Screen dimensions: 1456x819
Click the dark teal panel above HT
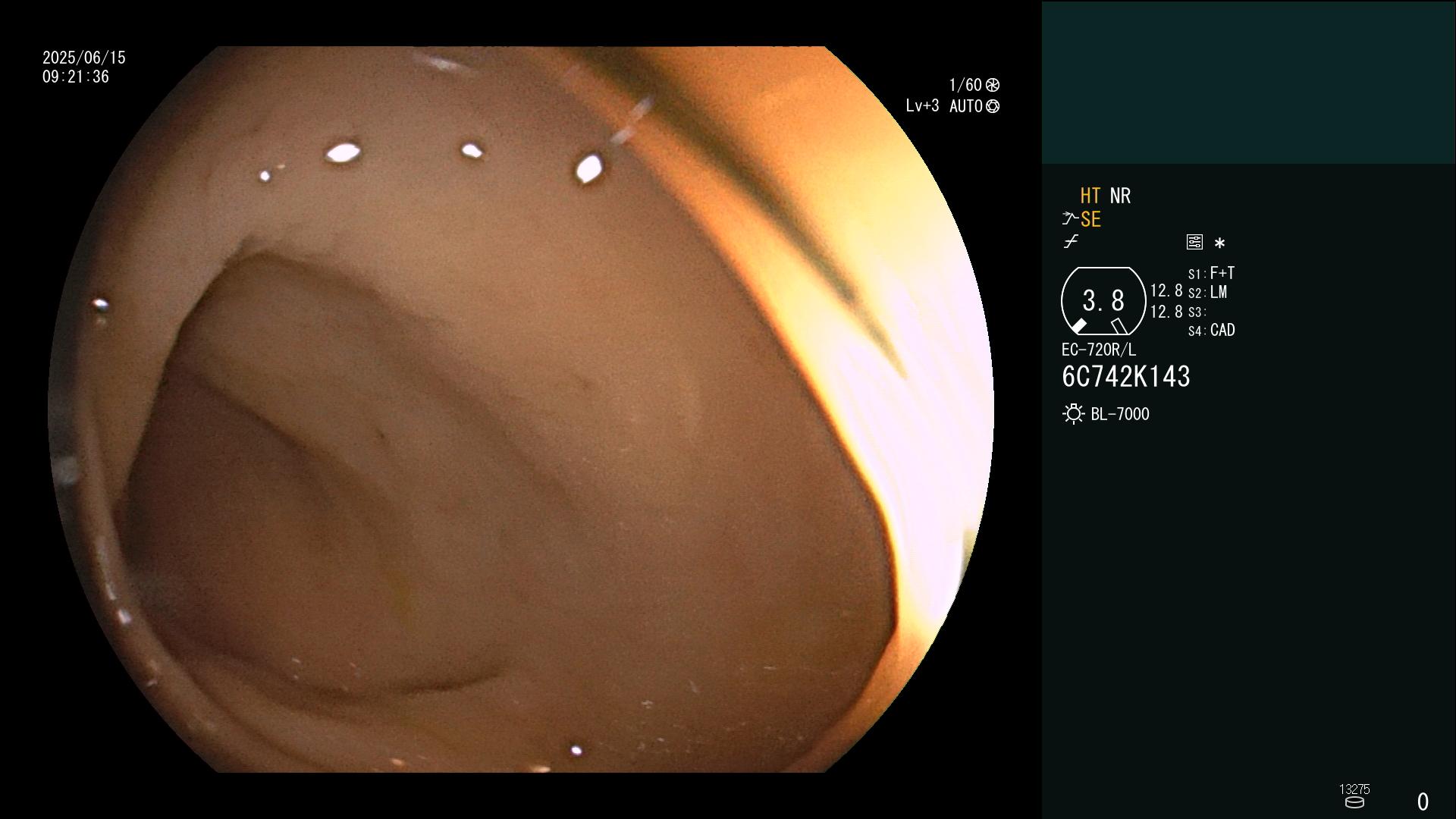(x=1249, y=82)
